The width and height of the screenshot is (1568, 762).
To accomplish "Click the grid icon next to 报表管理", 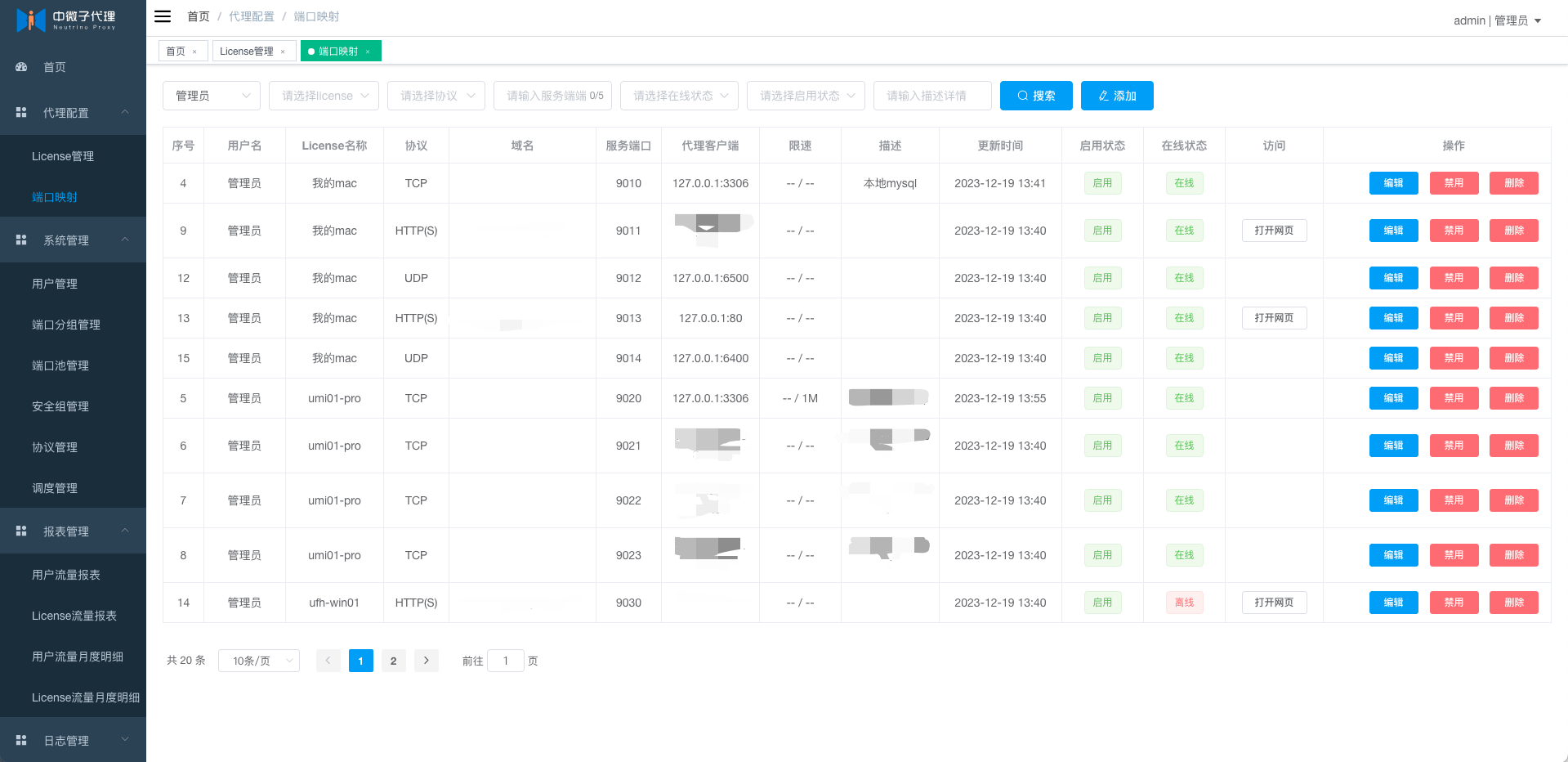I will pyautogui.click(x=21, y=531).
